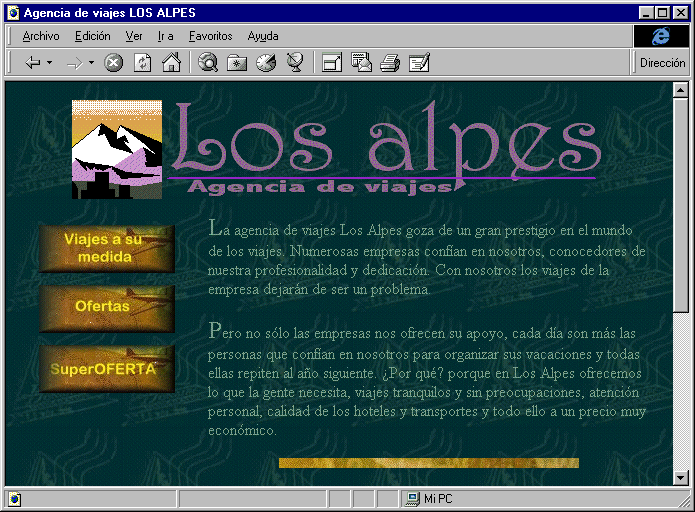Go to the Home page

tap(171, 63)
